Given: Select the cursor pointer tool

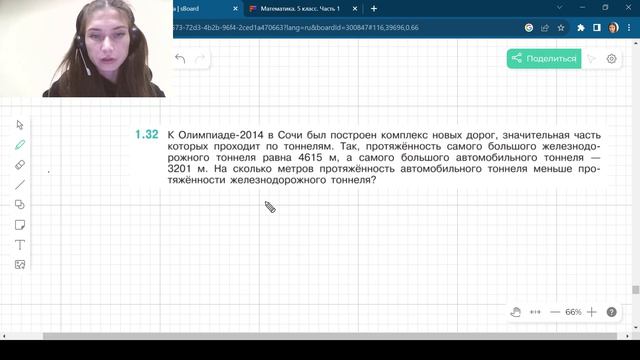Looking at the screenshot, I should tap(20, 125).
